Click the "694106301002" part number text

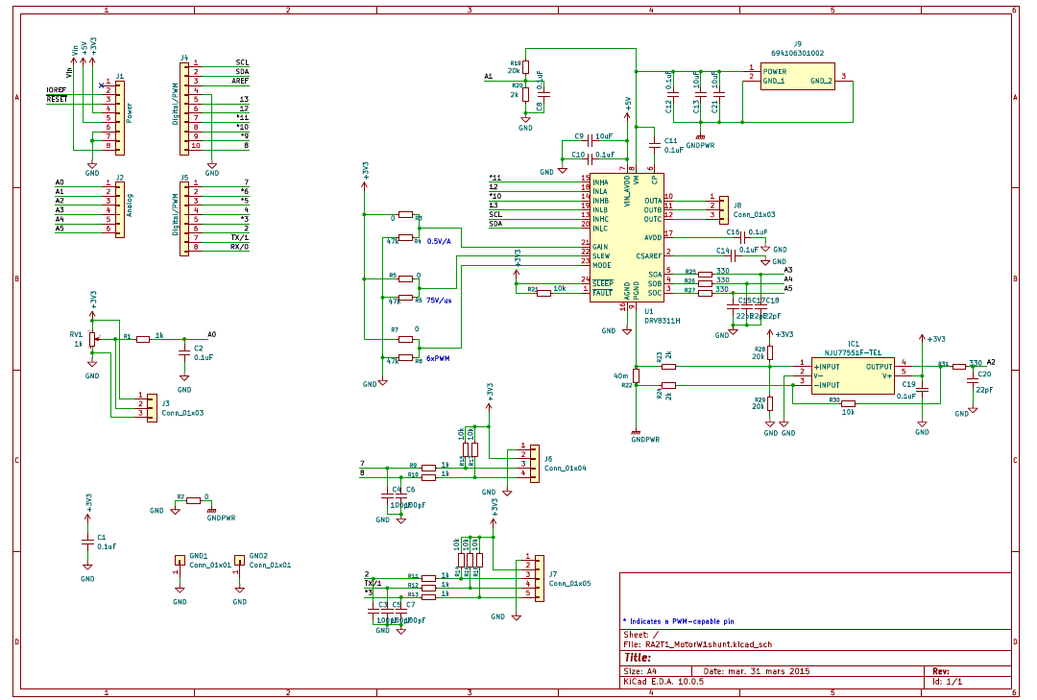[798, 53]
